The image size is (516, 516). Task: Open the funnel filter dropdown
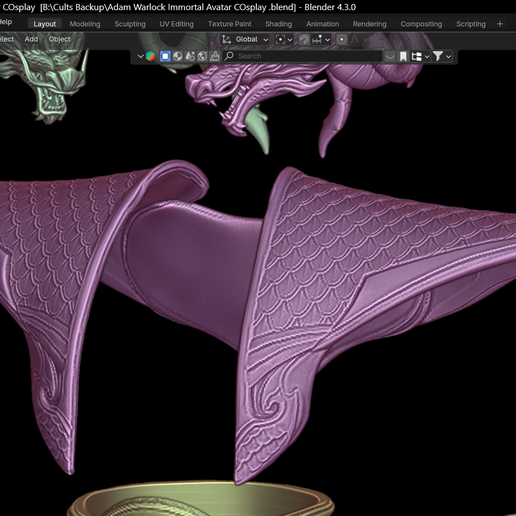pos(442,56)
